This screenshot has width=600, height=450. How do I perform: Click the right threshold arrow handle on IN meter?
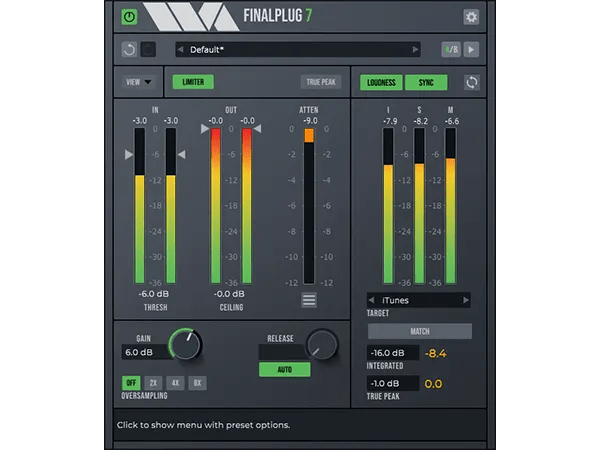click(182, 155)
